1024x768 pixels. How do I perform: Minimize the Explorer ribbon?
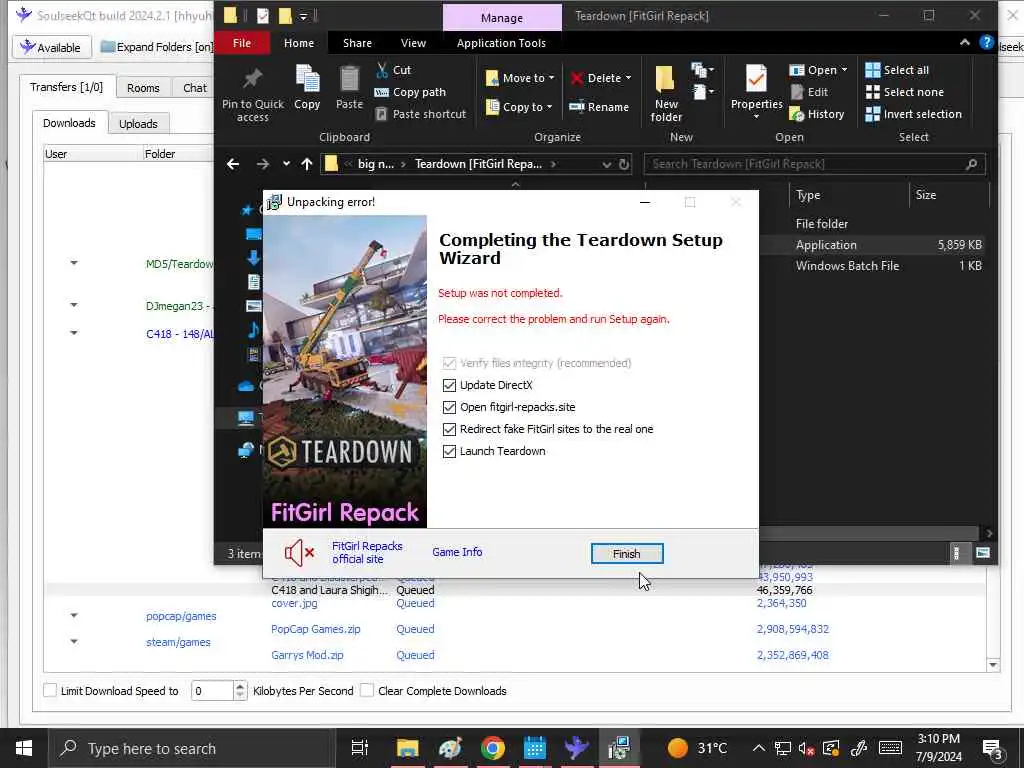tap(965, 42)
